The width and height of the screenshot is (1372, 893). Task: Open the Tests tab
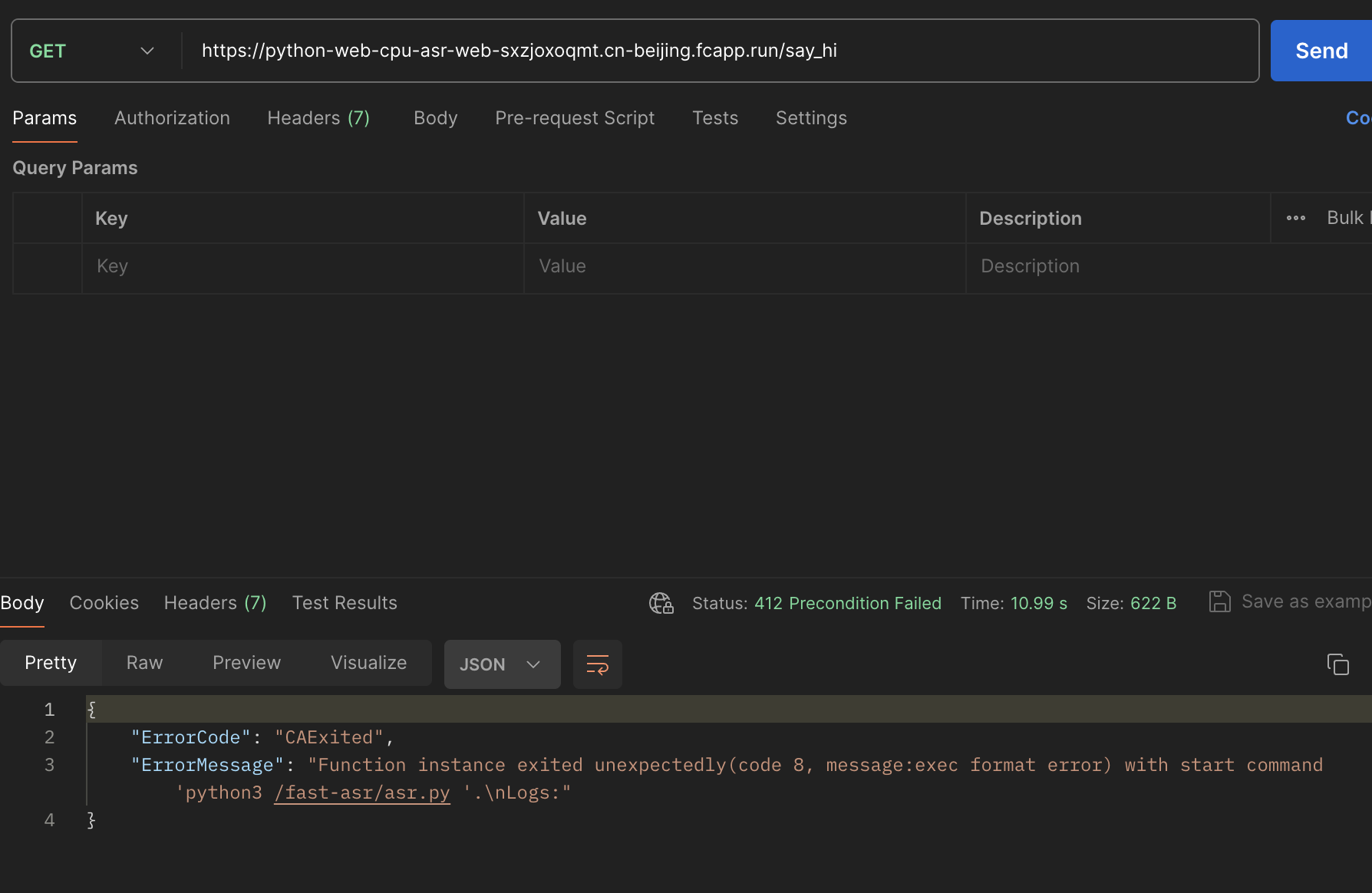pyautogui.click(x=715, y=118)
